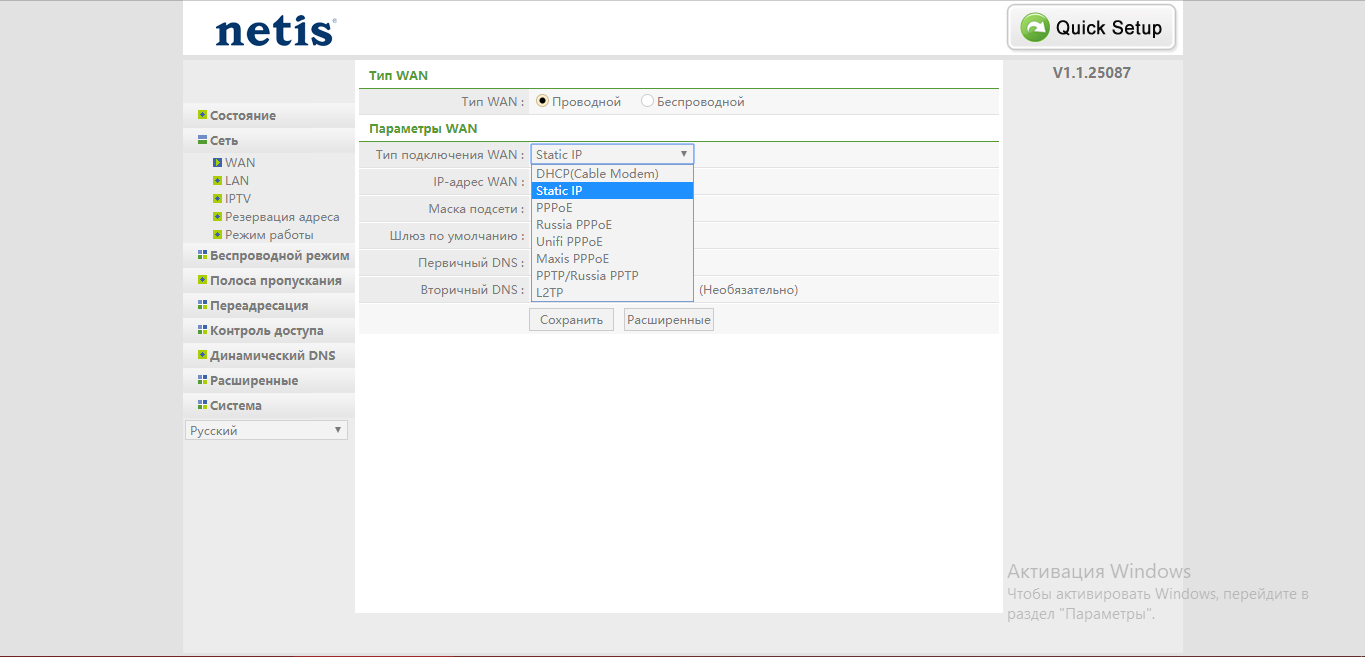The height and width of the screenshot is (657, 1365).
Task: Click the green Quick Setup arrow icon
Action: pos(1035,27)
